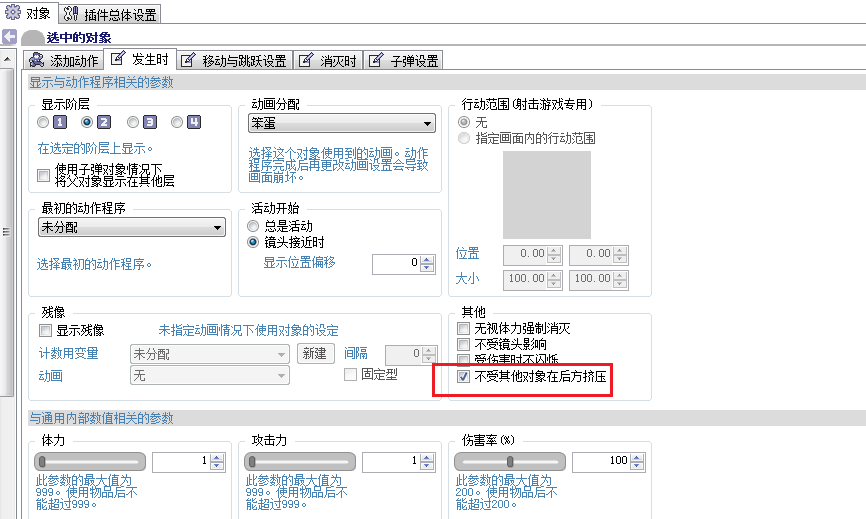This screenshot has width=866, height=519.
Task: Click the 添加动作 tab icon
Action: click(37, 60)
